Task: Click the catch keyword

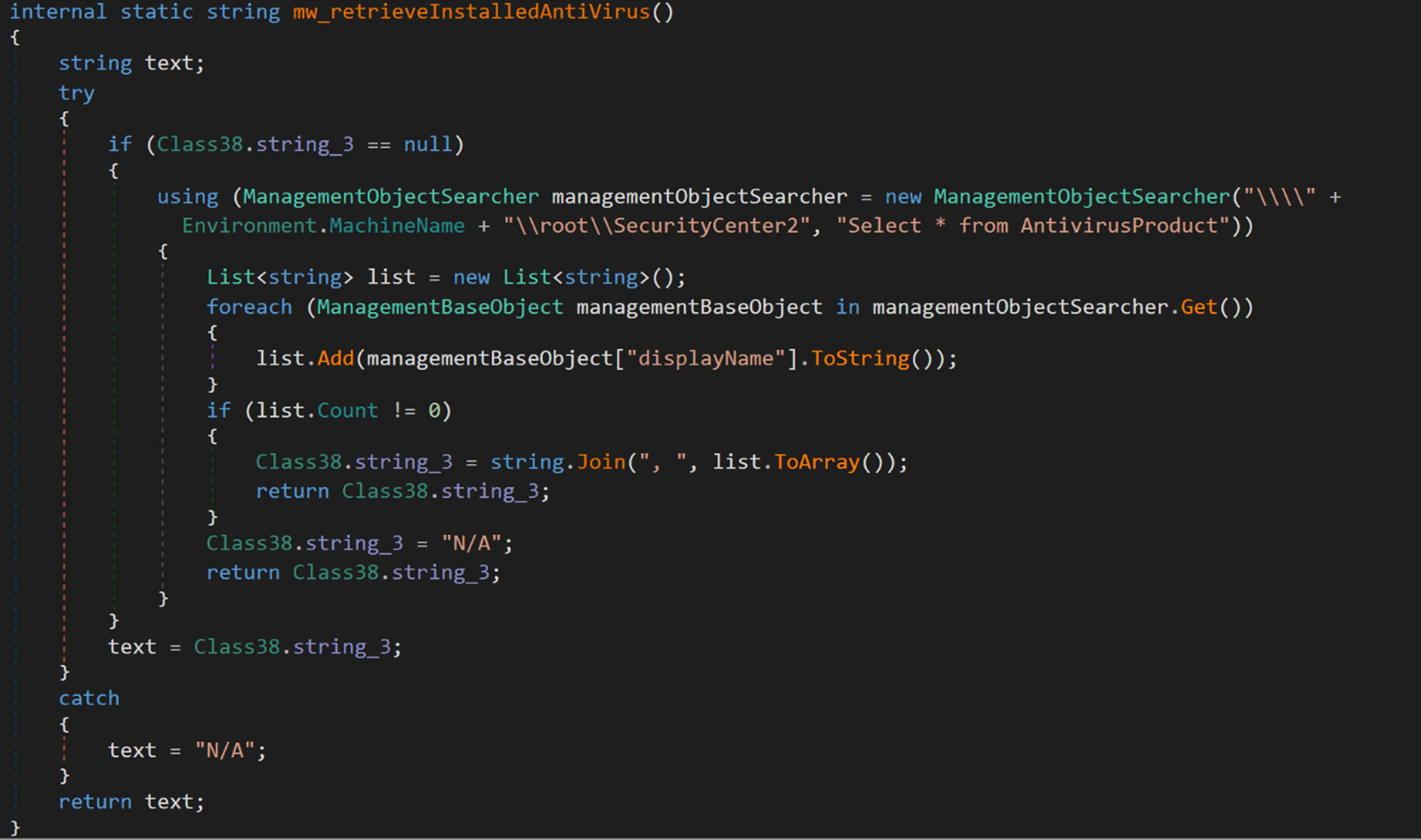Action: tap(89, 698)
